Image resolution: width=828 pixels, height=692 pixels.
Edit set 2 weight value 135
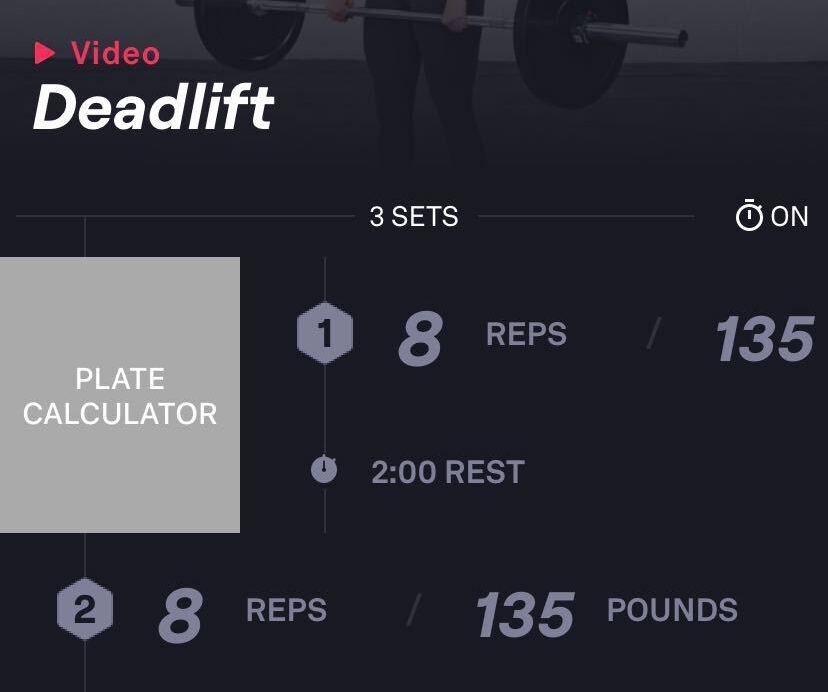pyautogui.click(x=525, y=613)
